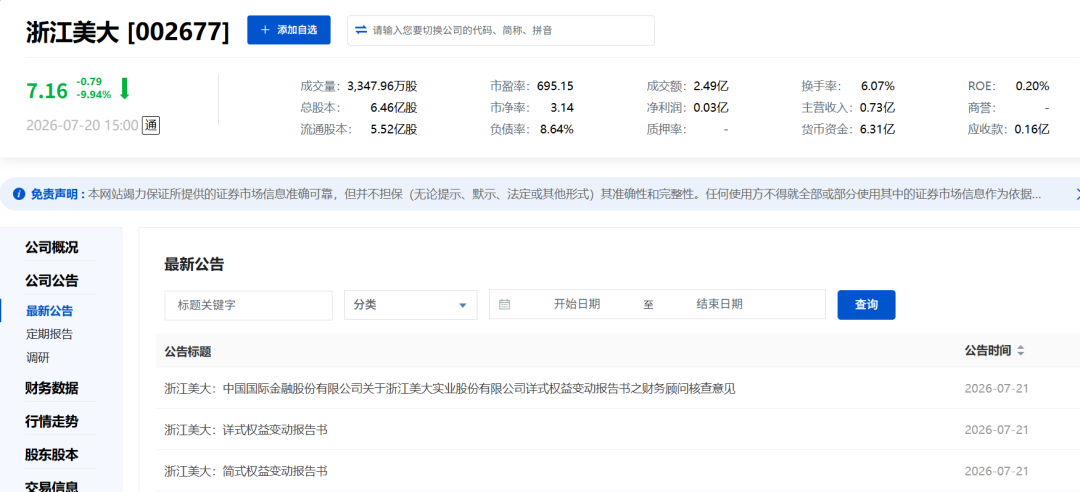
Task: Click the 标题关键字 input field
Action: point(248,305)
